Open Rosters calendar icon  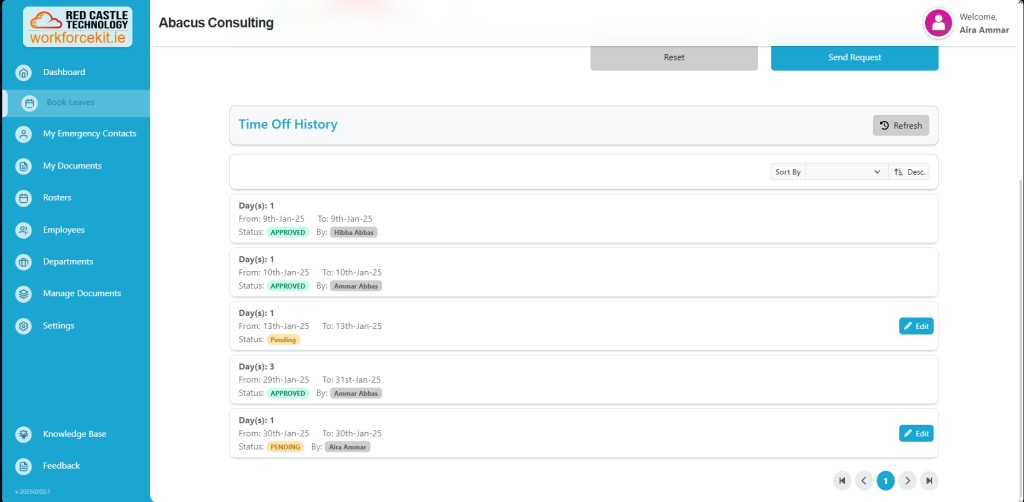pyautogui.click(x=24, y=198)
